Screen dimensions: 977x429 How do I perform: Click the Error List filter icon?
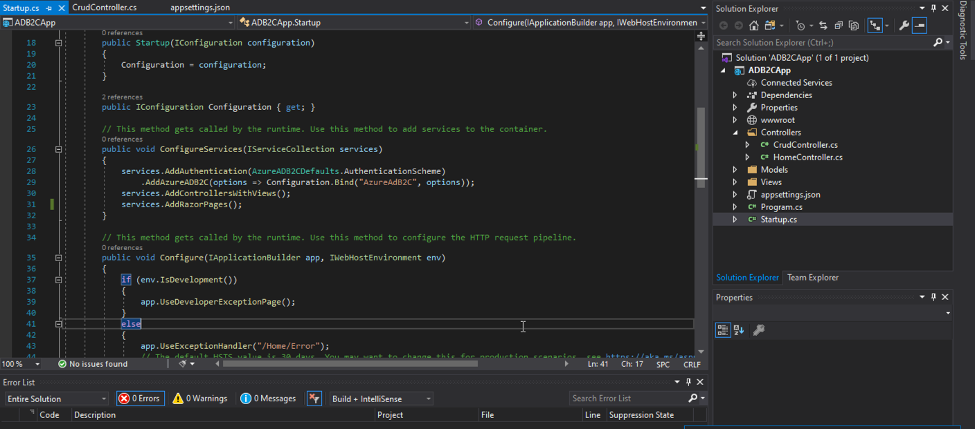(x=313, y=398)
